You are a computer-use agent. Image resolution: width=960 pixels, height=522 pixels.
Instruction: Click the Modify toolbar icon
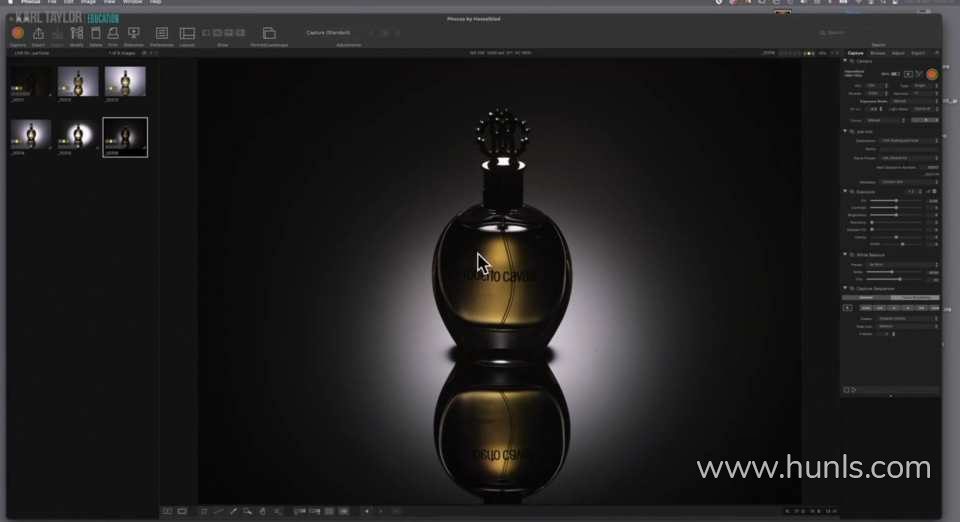pyautogui.click(x=77, y=33)
